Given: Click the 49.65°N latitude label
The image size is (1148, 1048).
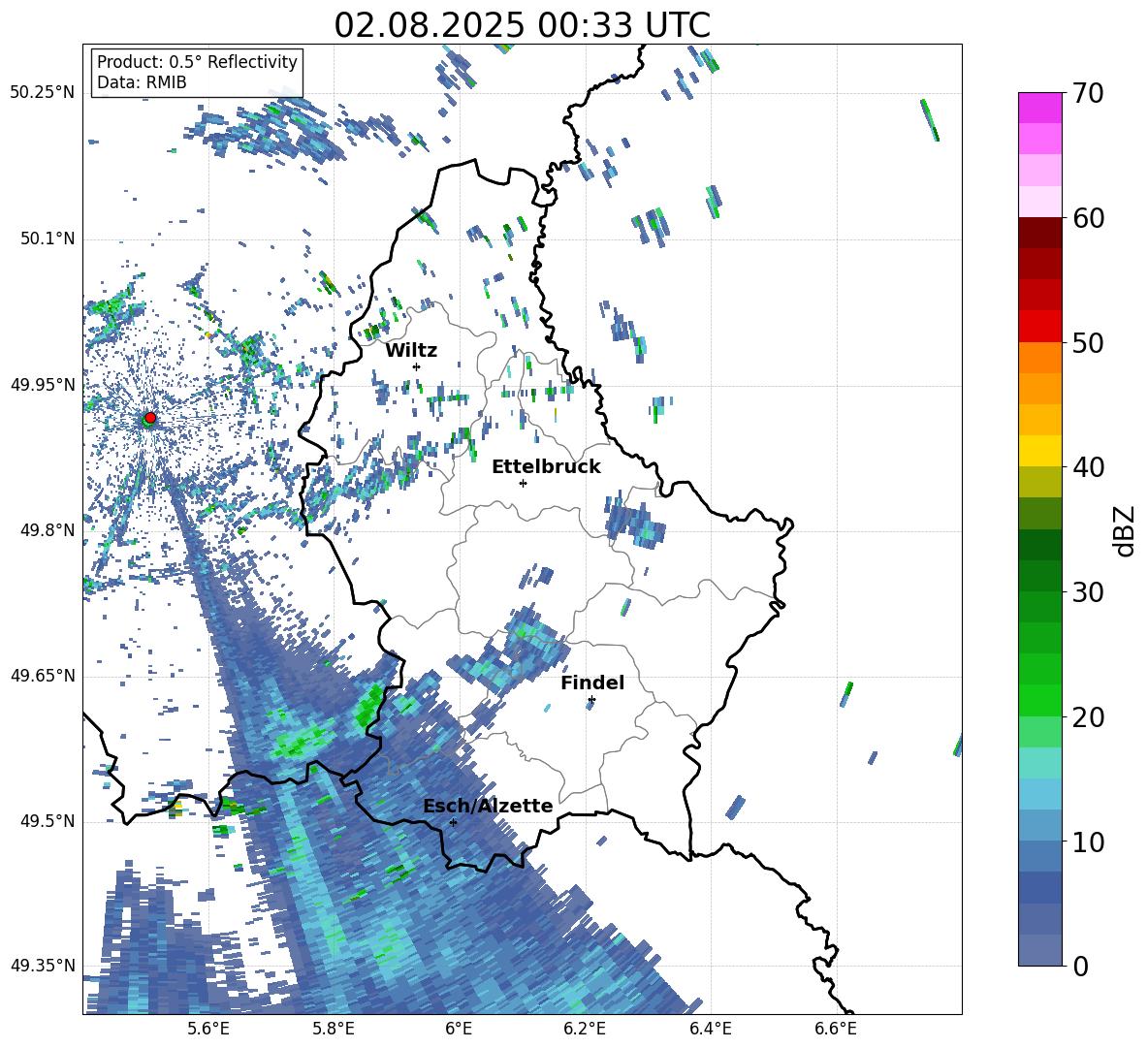Looking at the screenshot, I should (43, 675).
